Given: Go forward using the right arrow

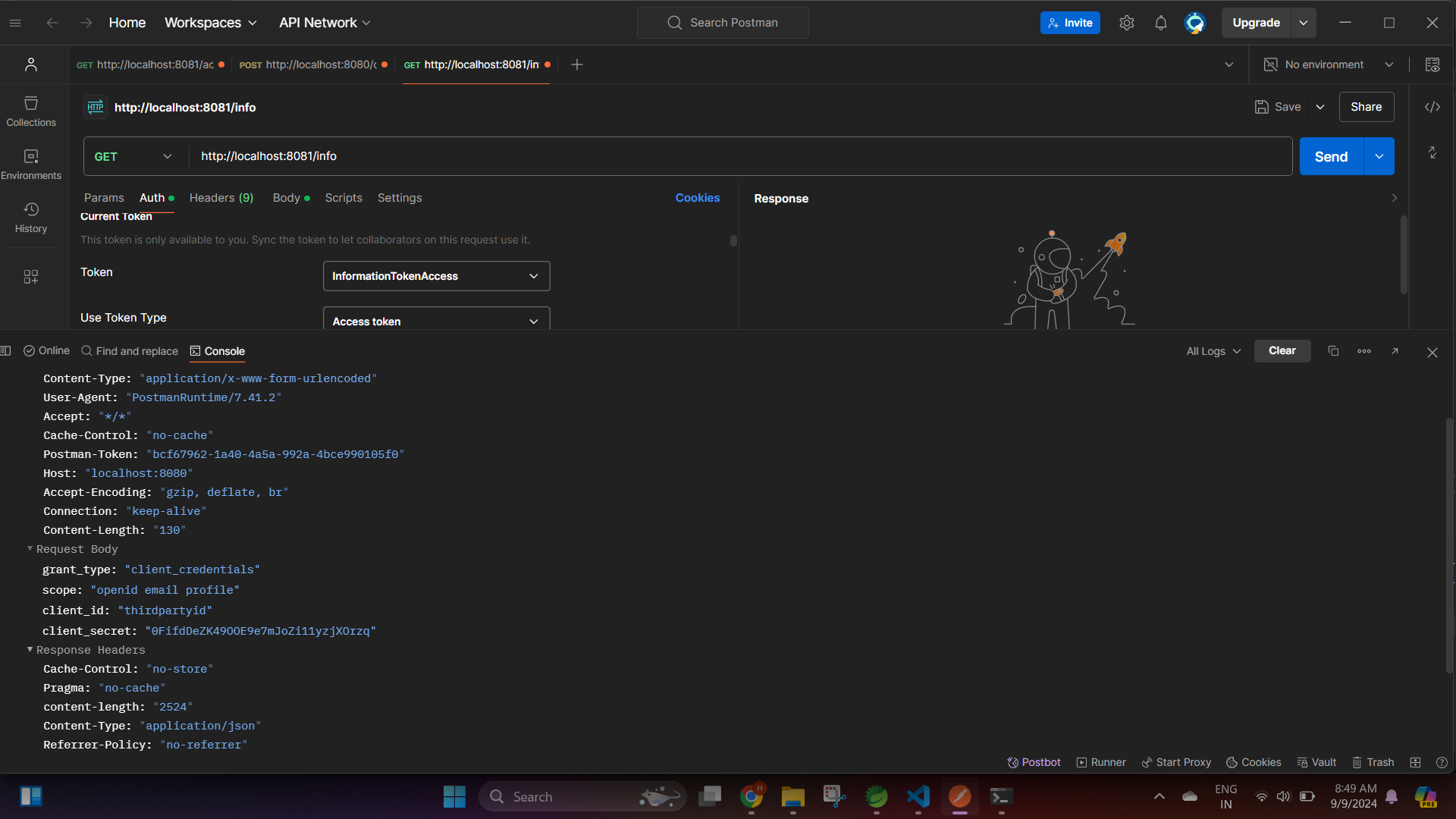Looking at the screenshot, I should pyautogui.click(x=86, y=23).
